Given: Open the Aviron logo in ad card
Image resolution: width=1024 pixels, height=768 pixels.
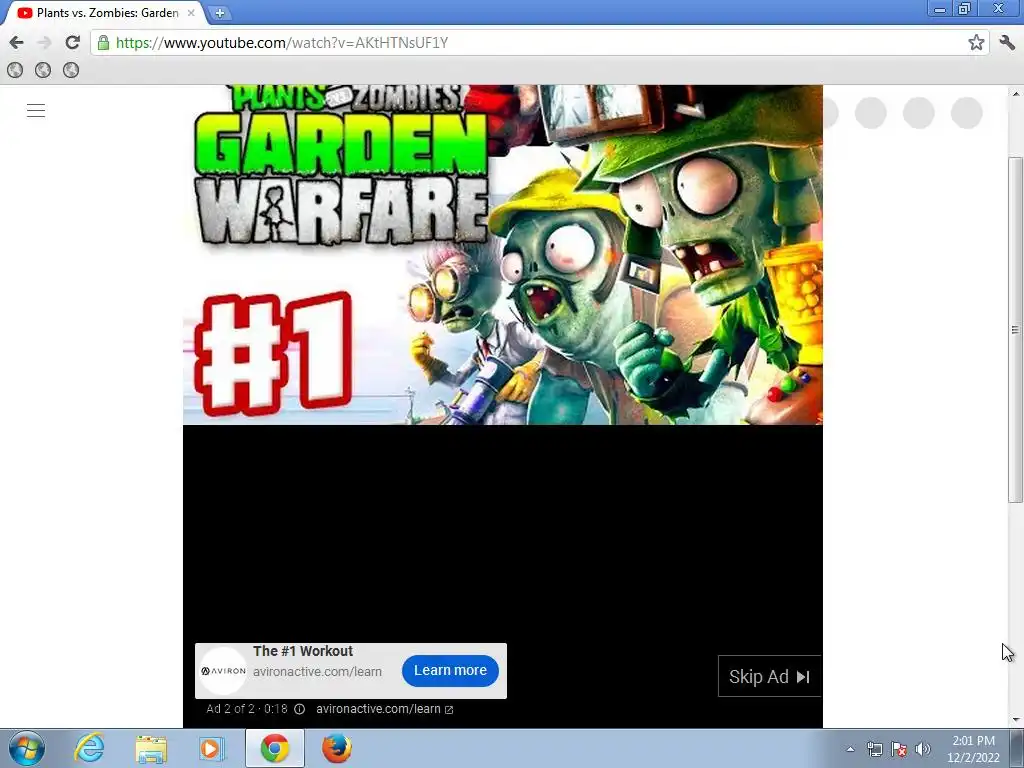Looking at the screenshot, I should [223, 671].
